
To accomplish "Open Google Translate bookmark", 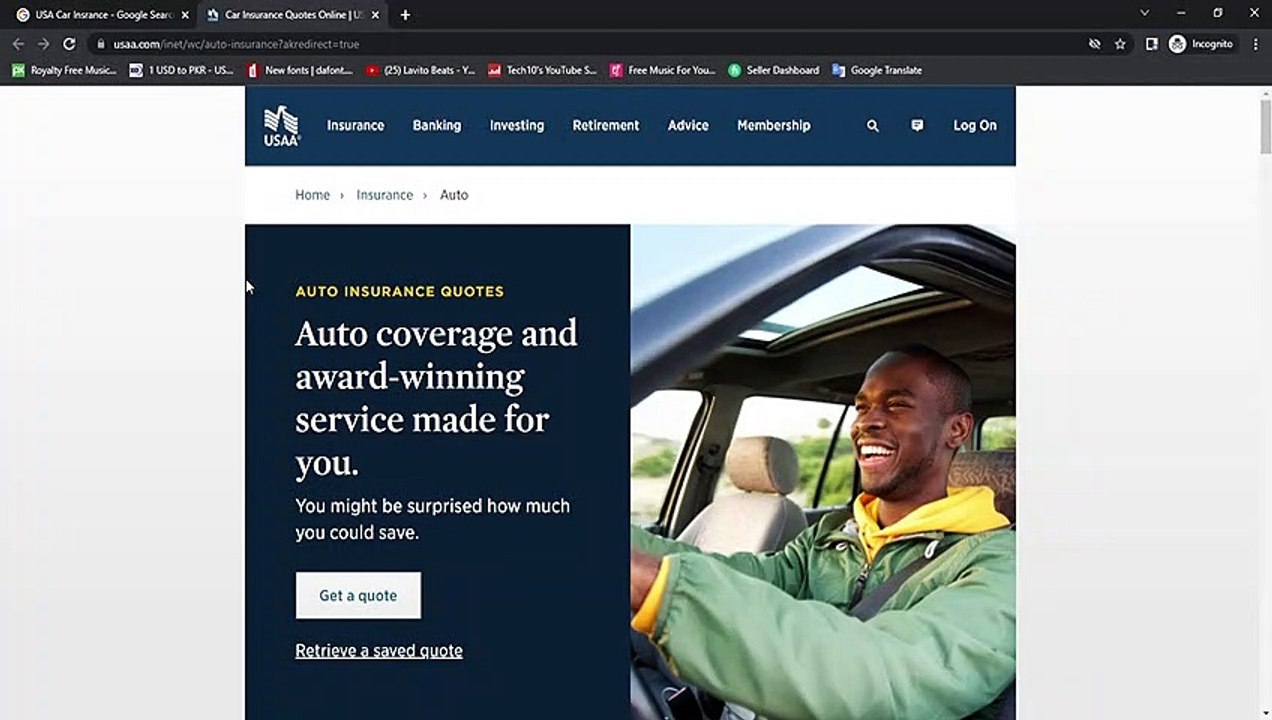I will 877,70.
